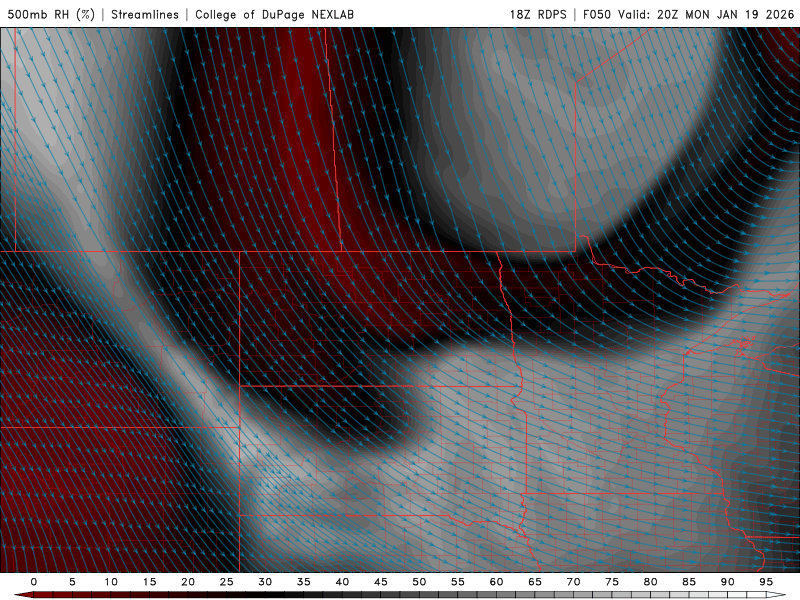
Task: Click the "30" label on color scale
Action: pyautogui.click(x=265, y=582)
